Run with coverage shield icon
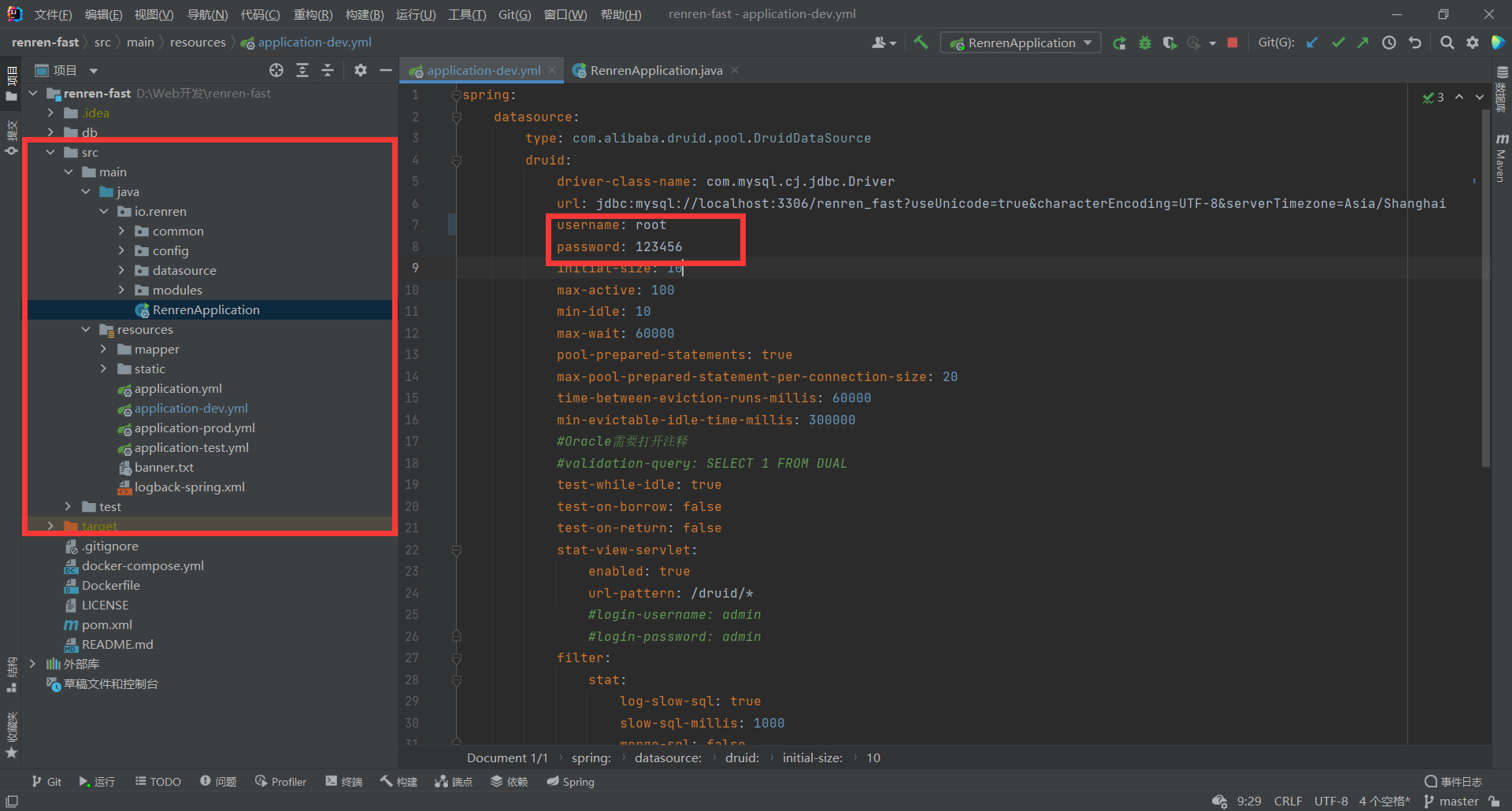 (x=1170, y=43)
